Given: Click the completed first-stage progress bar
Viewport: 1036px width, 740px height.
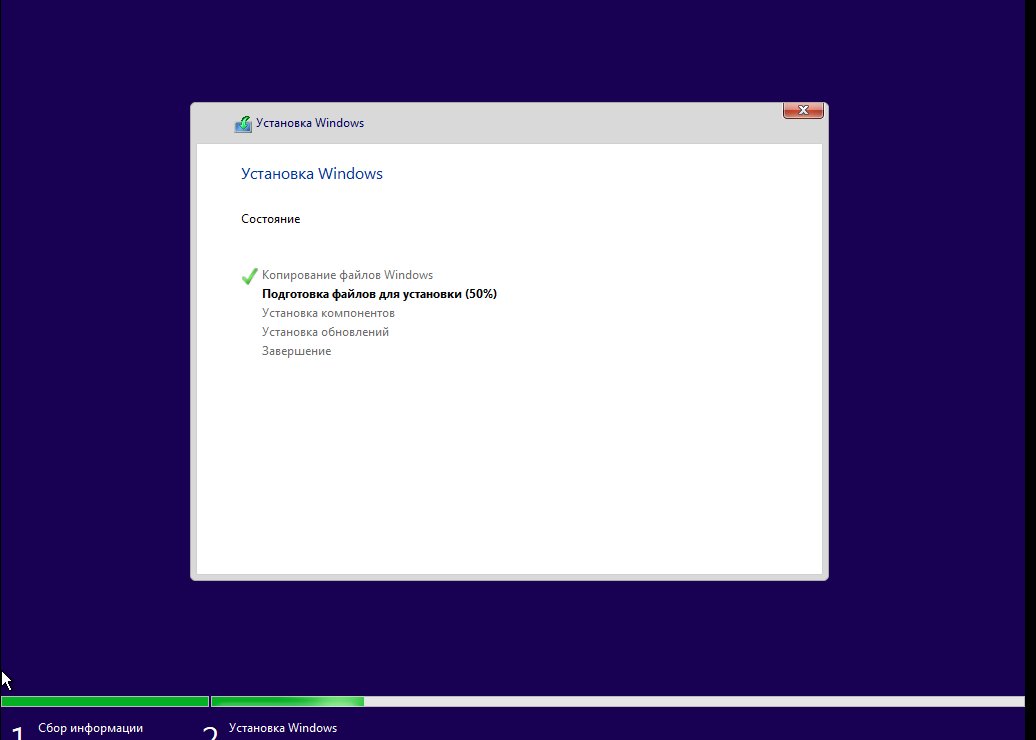Looking at the screenshot, I should pyautogui.click(x=105, y=702).
